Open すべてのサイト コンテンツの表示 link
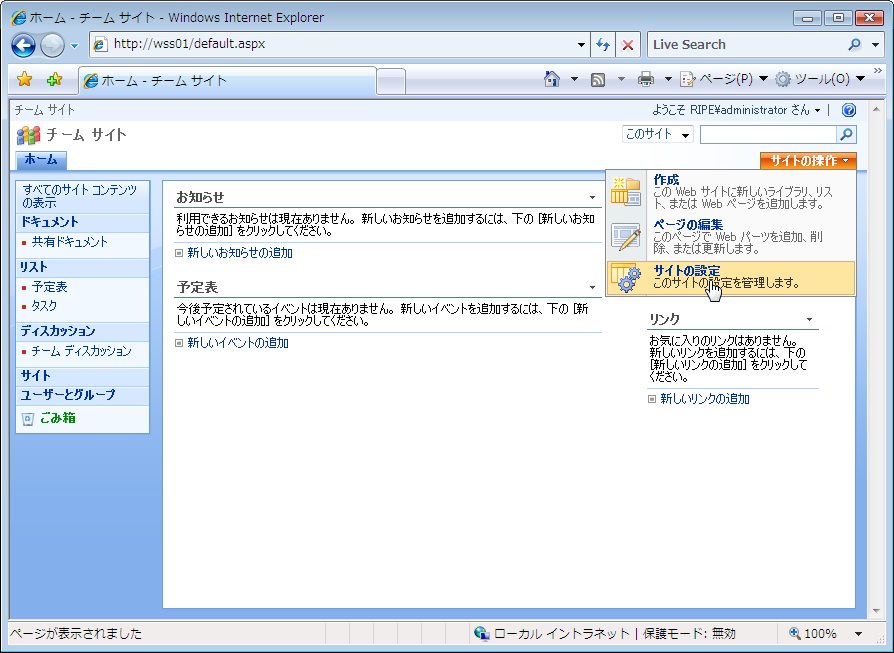The width and height of the screenshot is (894, 653). pos(79,196)
